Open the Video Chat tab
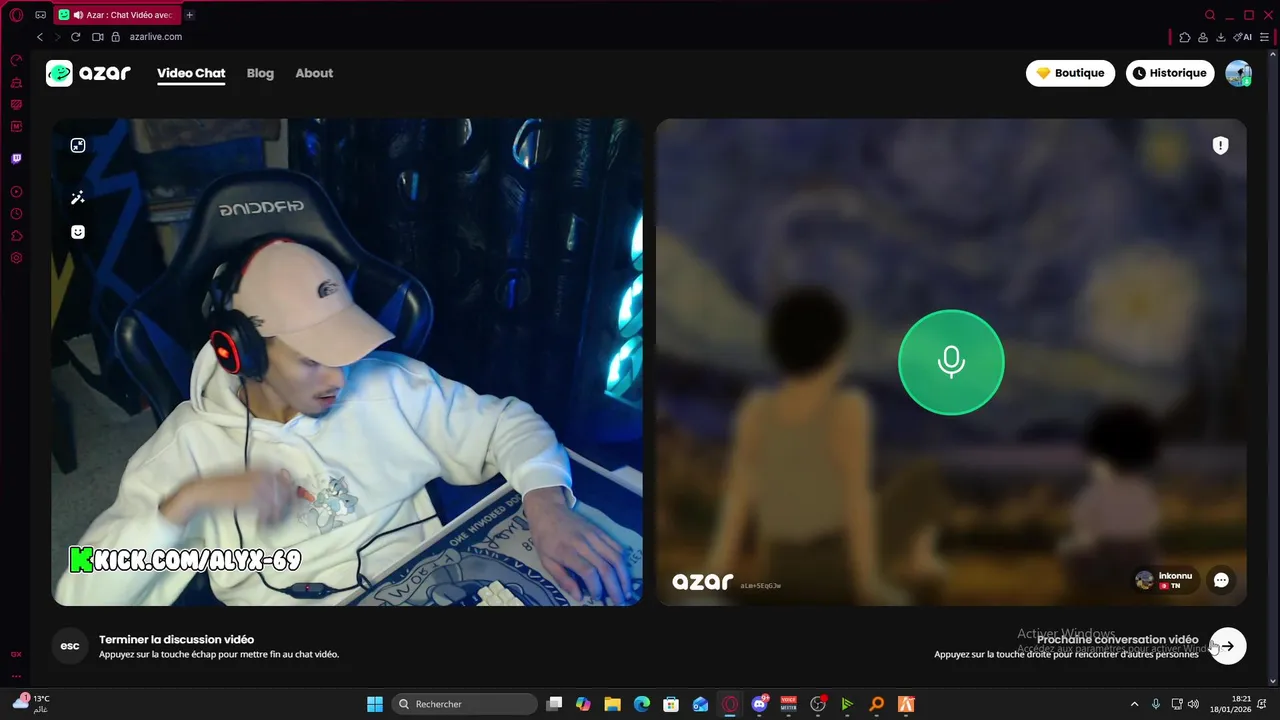Screen dimensions: 1280x720 click(x=191, y=73)
